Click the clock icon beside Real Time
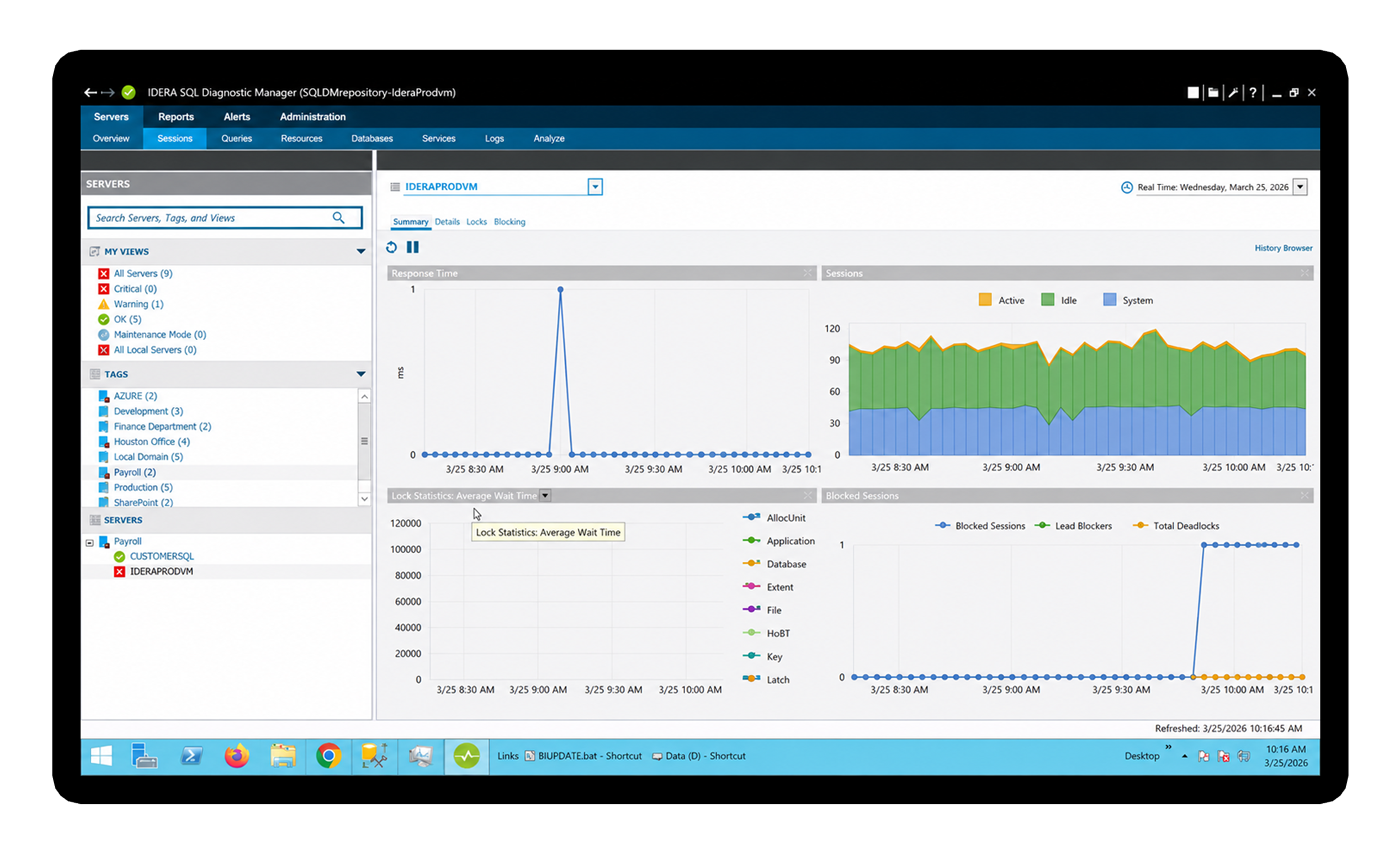The width and height of the screenshot is (1400, 853). (x=1127, y=187)
